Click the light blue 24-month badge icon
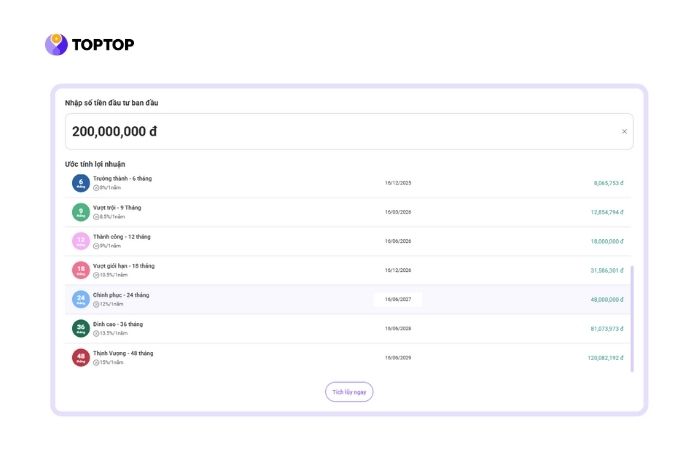This screenshot has width=700, height=450. coord(81,299)
